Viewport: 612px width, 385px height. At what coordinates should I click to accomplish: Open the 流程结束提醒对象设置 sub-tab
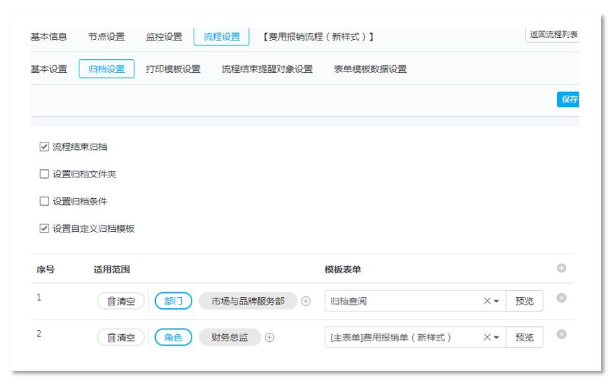(267, 69)
